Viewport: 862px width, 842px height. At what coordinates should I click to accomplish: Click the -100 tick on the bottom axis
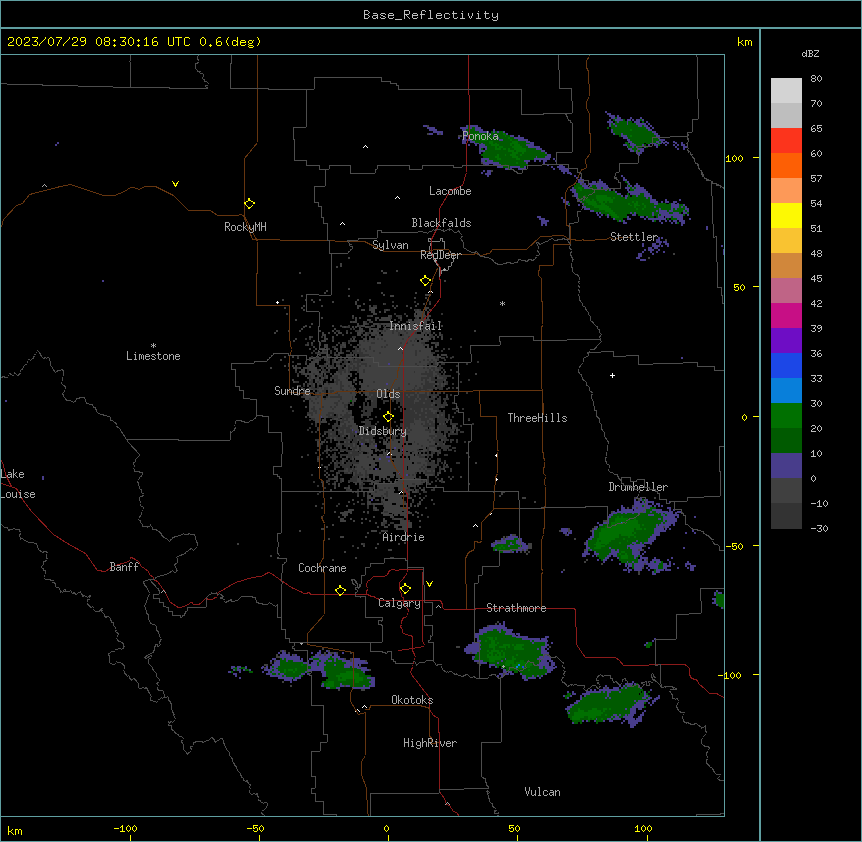[x=125, y=828]
